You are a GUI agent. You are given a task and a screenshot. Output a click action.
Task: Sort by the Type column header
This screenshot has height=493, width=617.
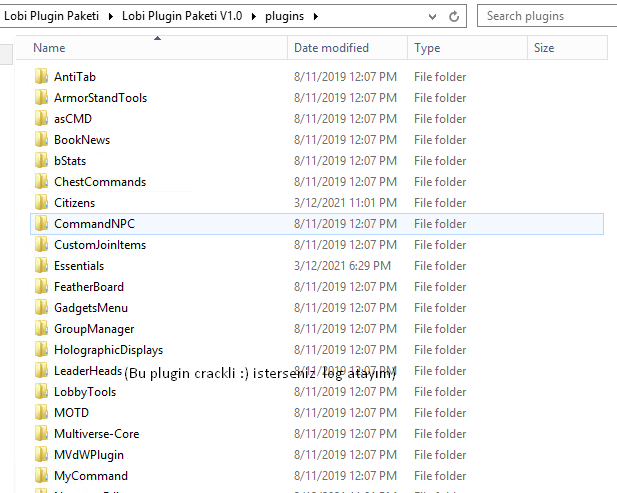pos(467,48)
